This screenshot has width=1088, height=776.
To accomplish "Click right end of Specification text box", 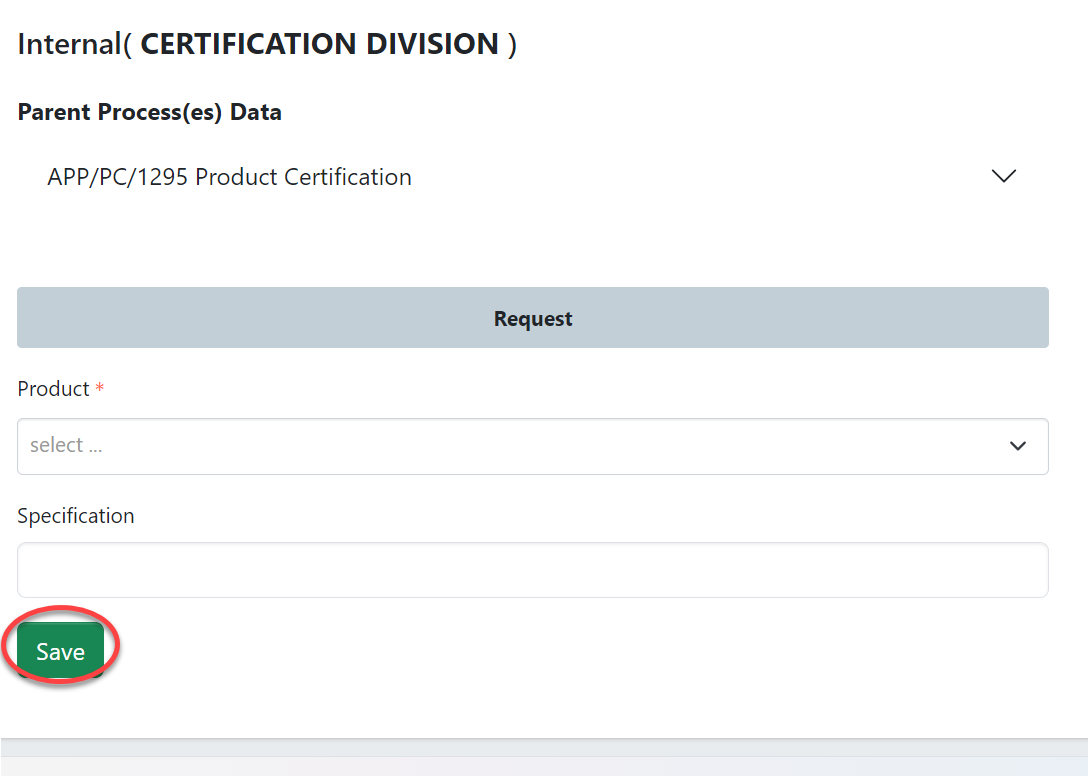I will point(1020,570).
